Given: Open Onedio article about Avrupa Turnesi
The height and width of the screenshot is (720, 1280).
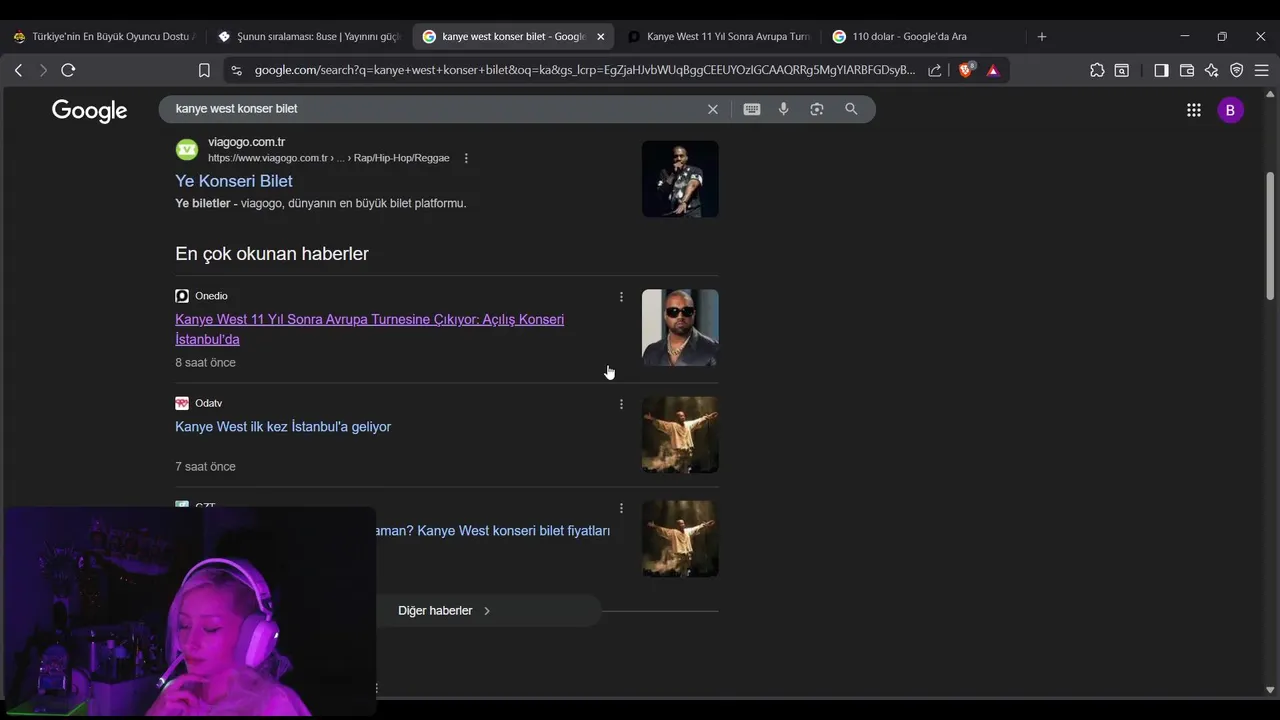Looking at the screenshot, I should [x=369, y=329].
